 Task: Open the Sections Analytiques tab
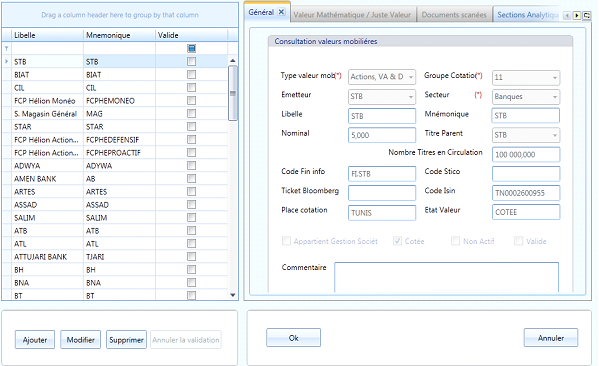(527, 15)
